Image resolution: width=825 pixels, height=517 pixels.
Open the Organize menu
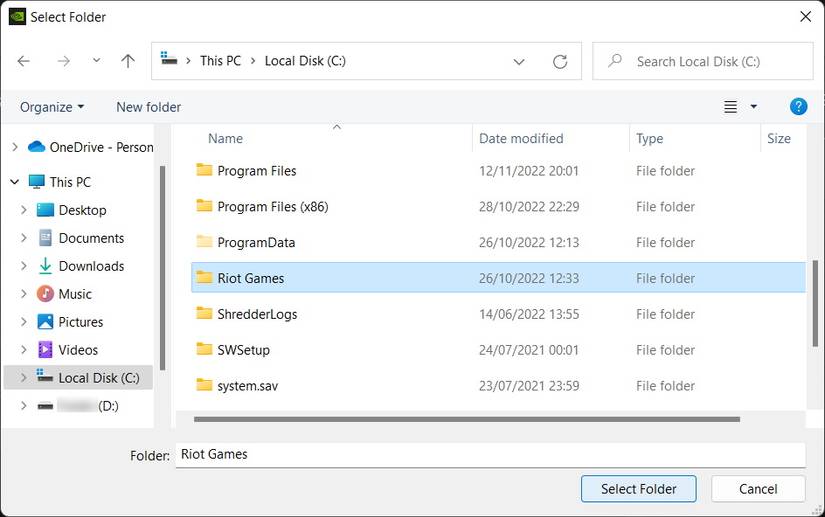pos(52,107)
